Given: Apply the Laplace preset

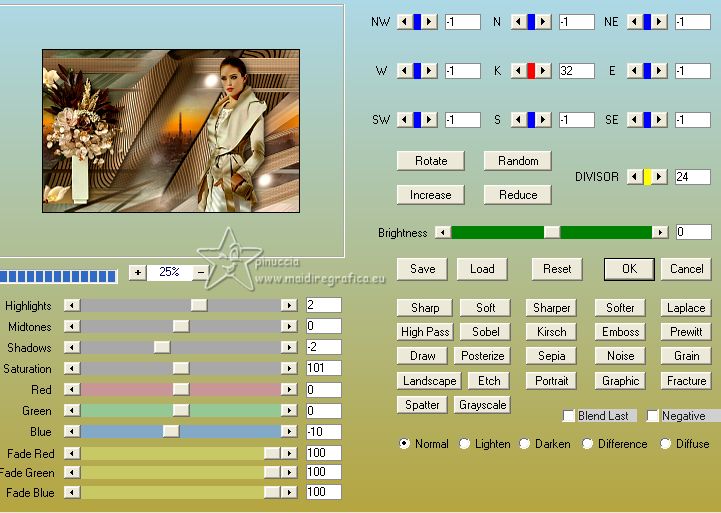Looking at the screenshot, I should point(686,308).
